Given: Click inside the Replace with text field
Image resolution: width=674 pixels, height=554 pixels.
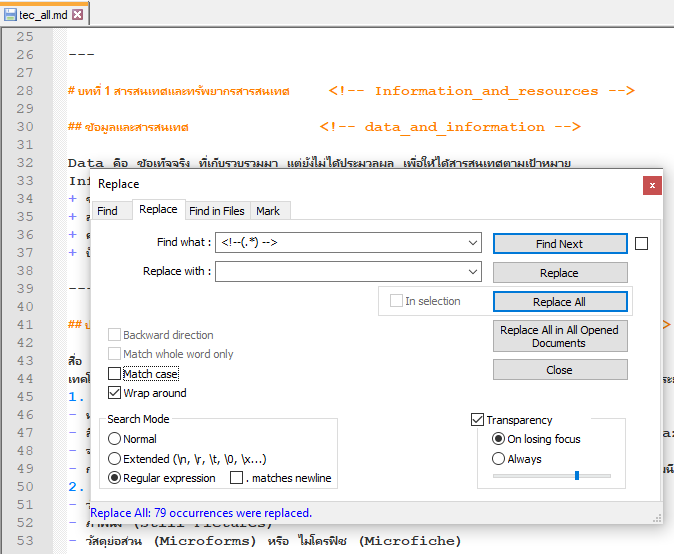Looking at the screenshot, I should pyautogui.click(x=340, y=272).
